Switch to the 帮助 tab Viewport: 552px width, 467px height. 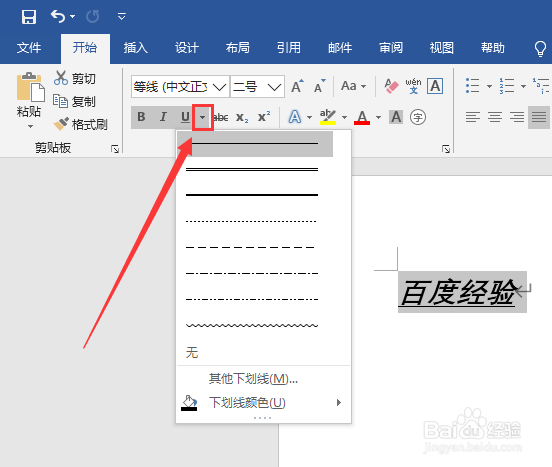493,48
